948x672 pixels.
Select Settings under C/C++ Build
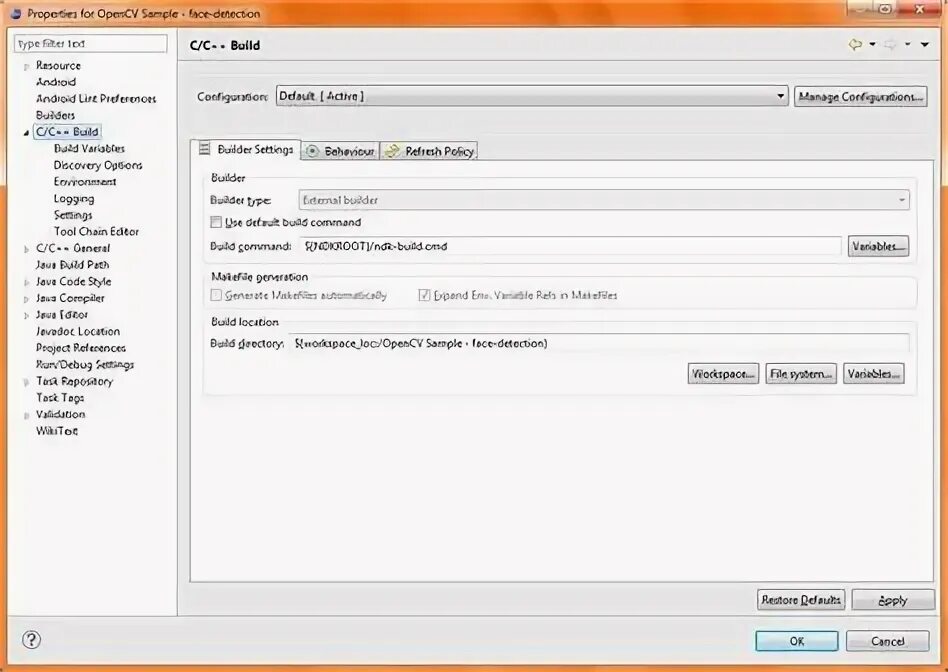[x=73, y=215]
